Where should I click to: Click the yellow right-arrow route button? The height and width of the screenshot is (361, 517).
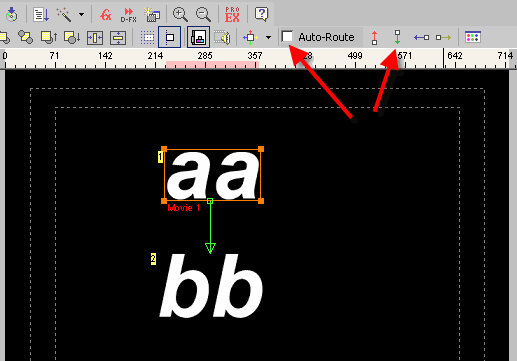443,37
